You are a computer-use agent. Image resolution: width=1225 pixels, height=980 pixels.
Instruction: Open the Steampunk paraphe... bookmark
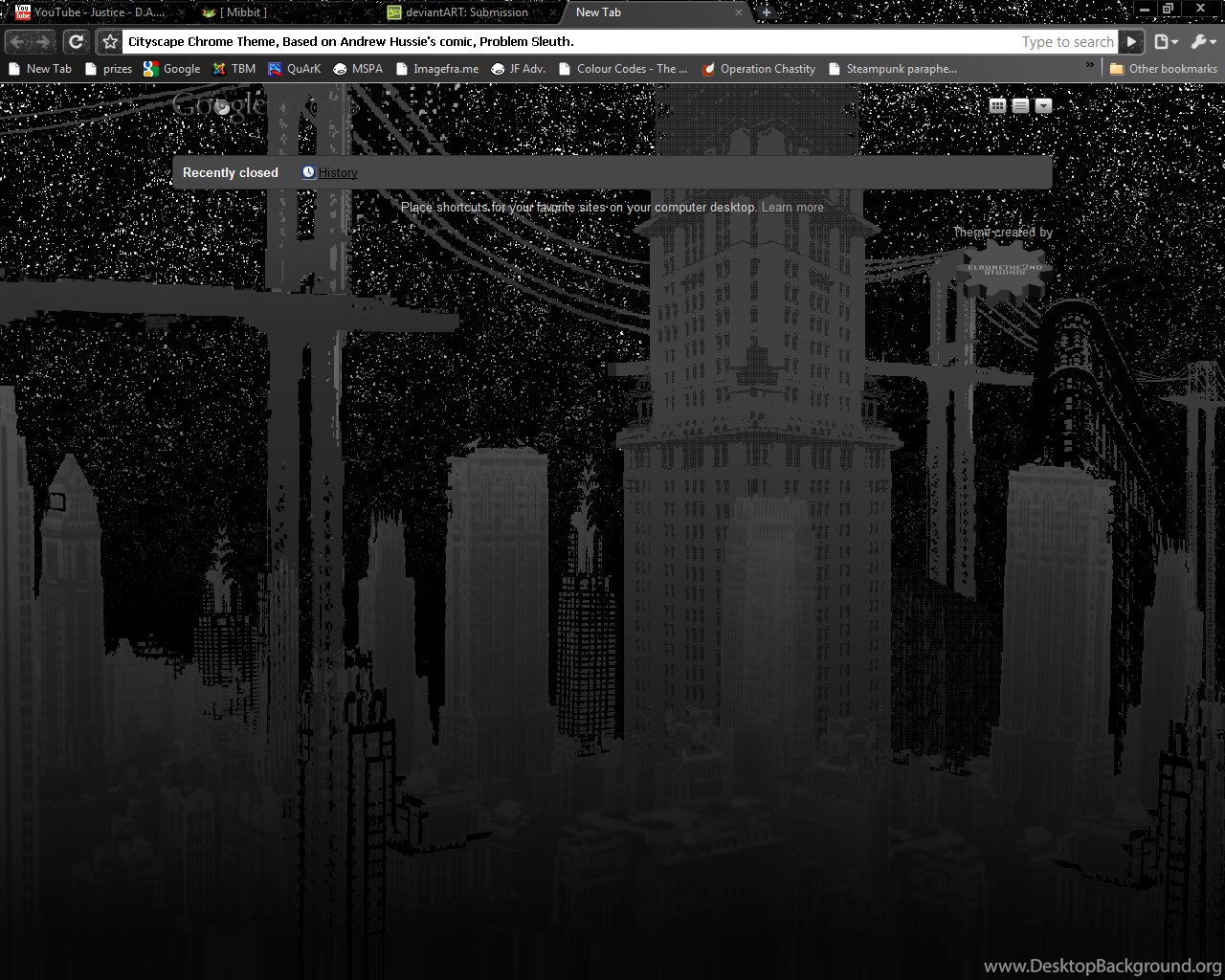[893, 69]
